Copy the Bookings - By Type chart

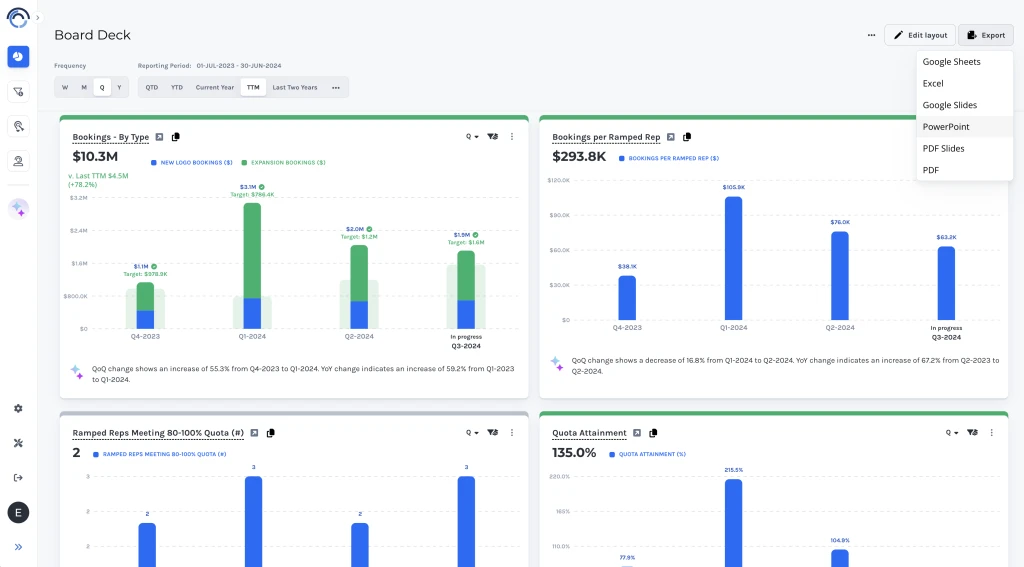click(x=176, y=137)
